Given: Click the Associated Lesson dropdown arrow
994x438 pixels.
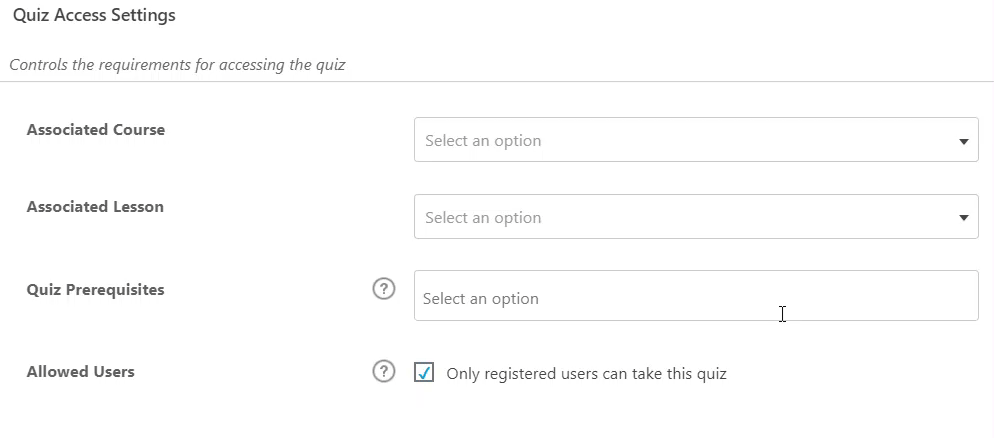Looking at the screenshot, I should click(963, 218).
